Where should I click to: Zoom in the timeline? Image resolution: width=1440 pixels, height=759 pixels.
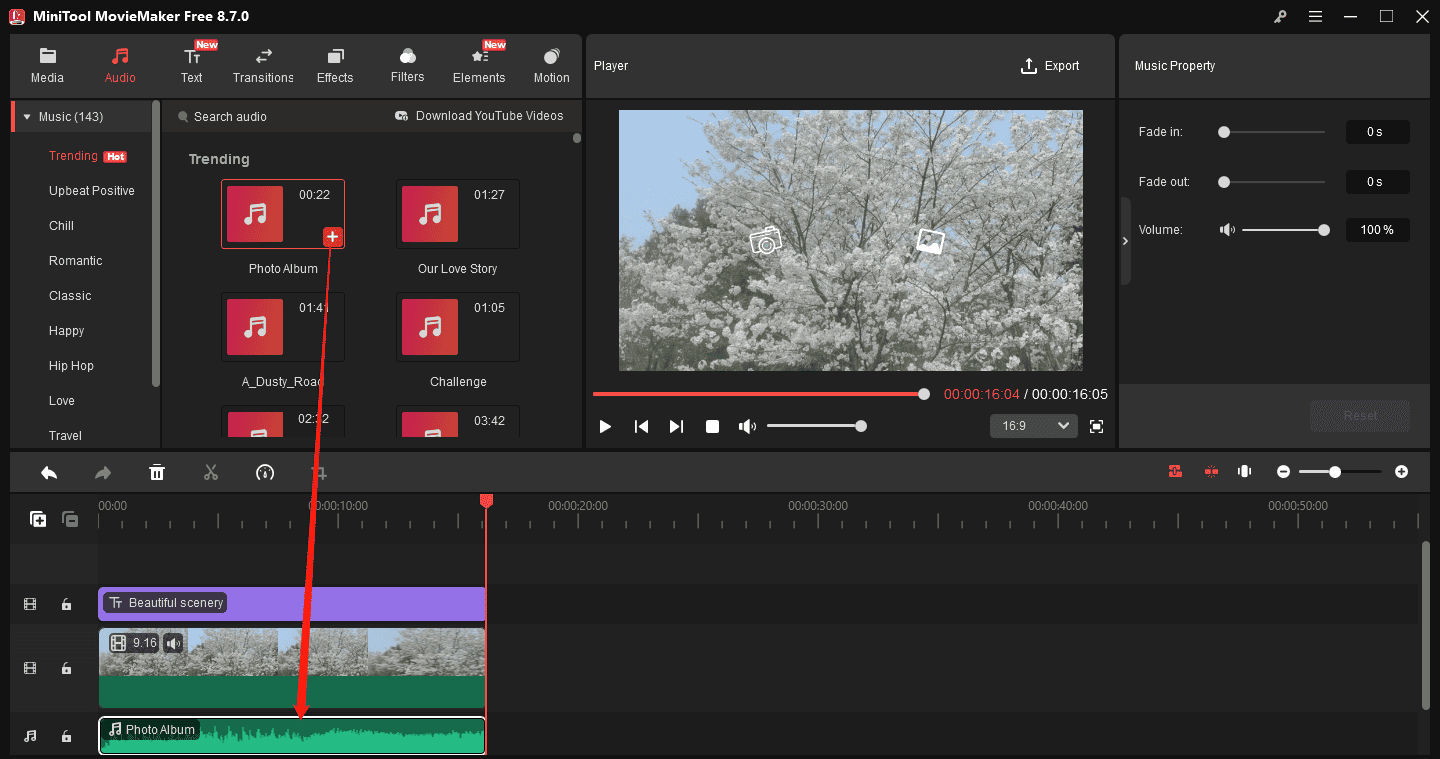(1401, 471)
